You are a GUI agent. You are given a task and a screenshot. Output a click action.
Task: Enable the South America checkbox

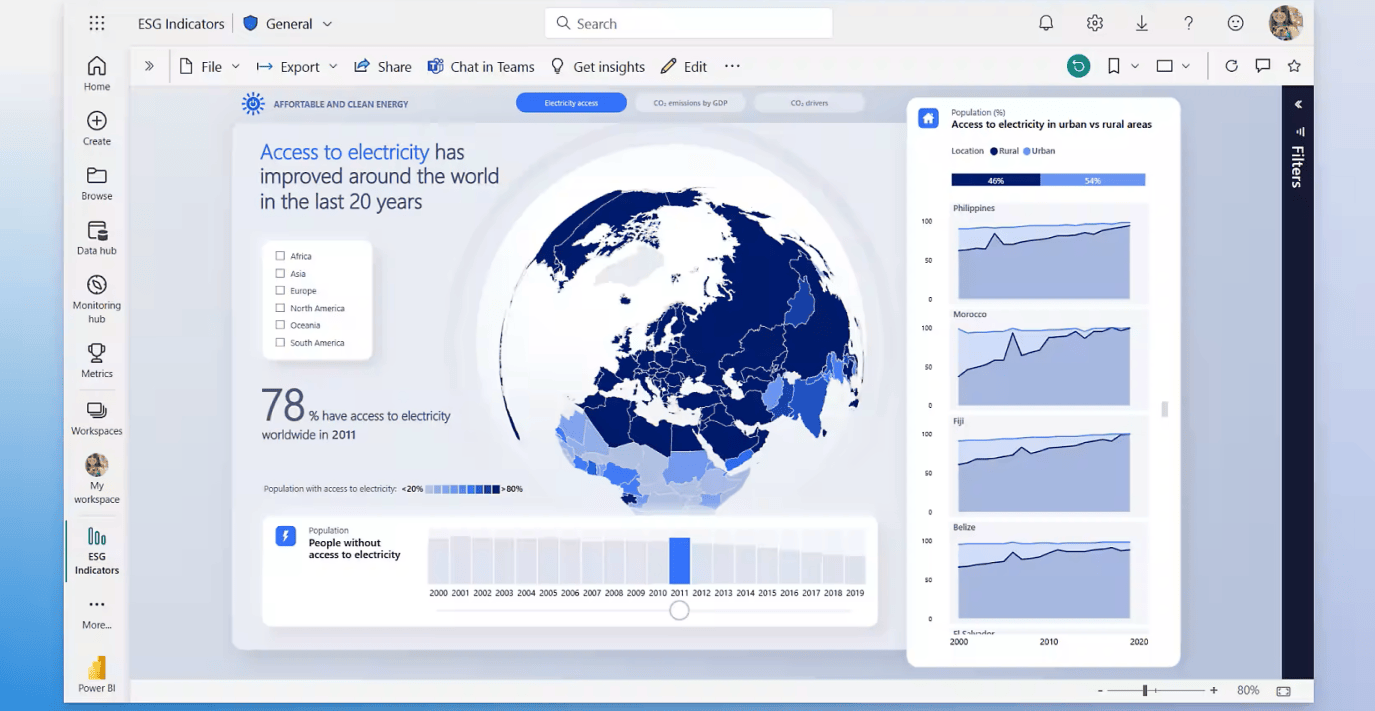point(280,343)
